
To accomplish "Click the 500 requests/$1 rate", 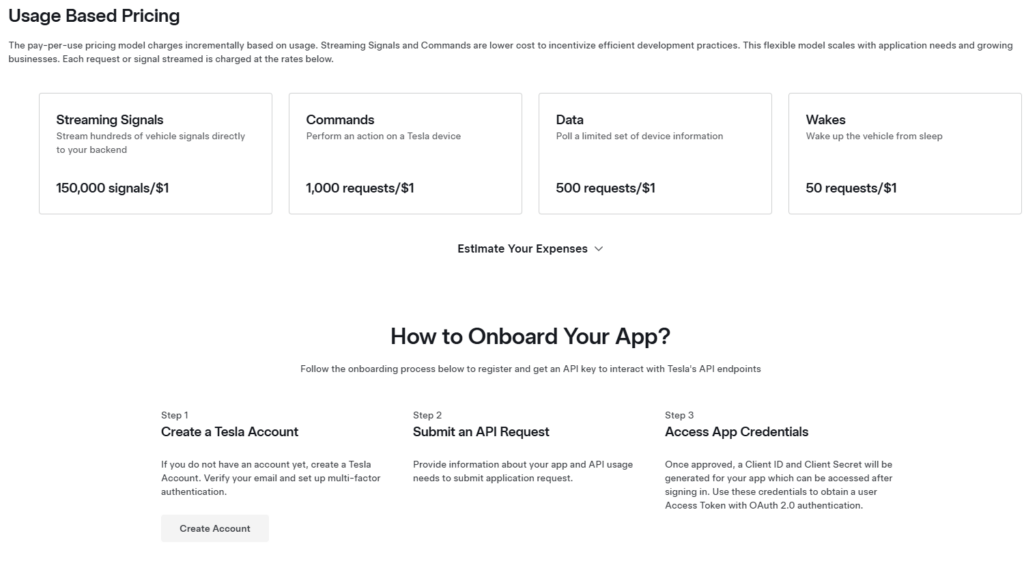I will pos(606,187).
